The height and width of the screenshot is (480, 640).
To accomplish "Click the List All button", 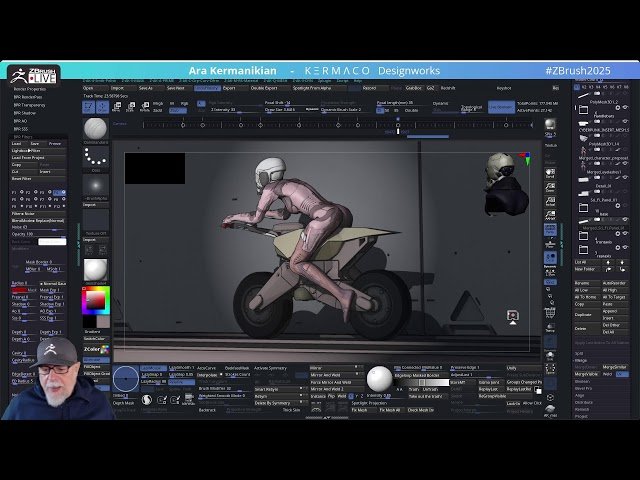I will coord(587,262).
